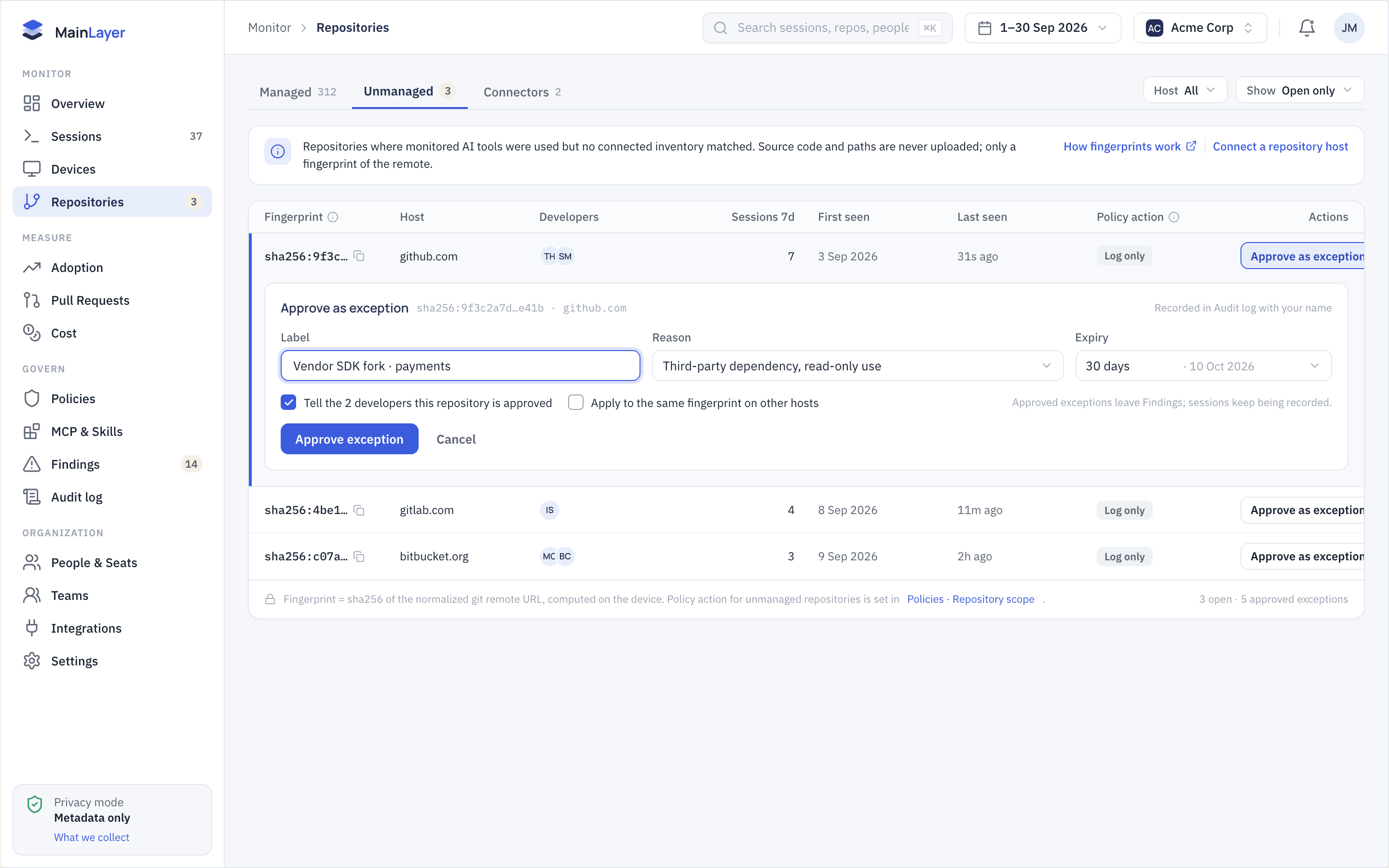Go to Devices in the sidebar
The width and height of the screenshot is (1389, 868).
point(112,169)
